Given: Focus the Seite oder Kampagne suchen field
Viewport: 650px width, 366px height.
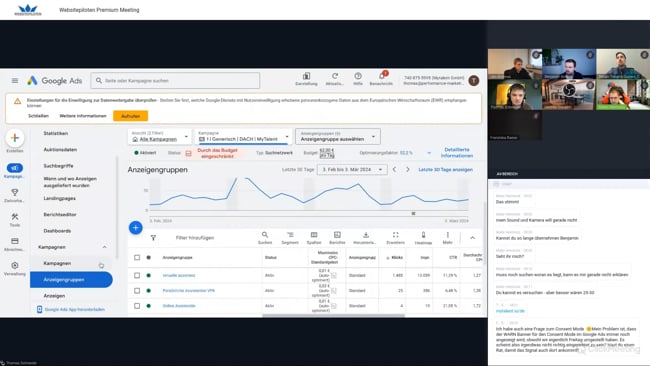Looking at the screenshot, I should pyautogui.click(x=175, y=80).
